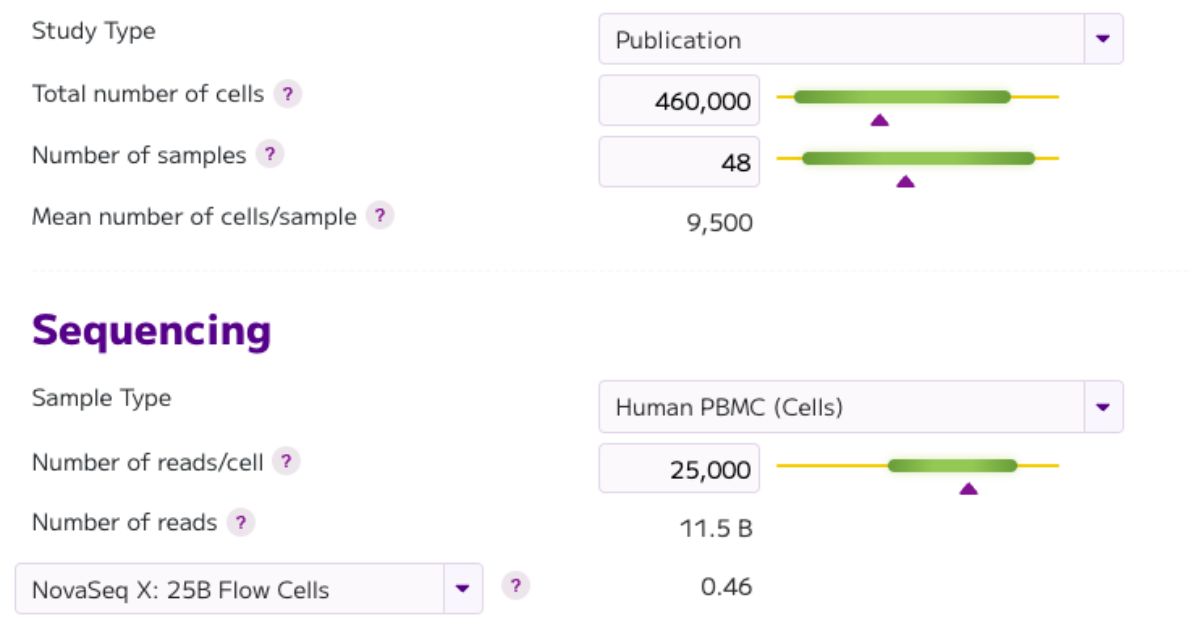Click the Number of reads help icon

click(x=243, y=521)
